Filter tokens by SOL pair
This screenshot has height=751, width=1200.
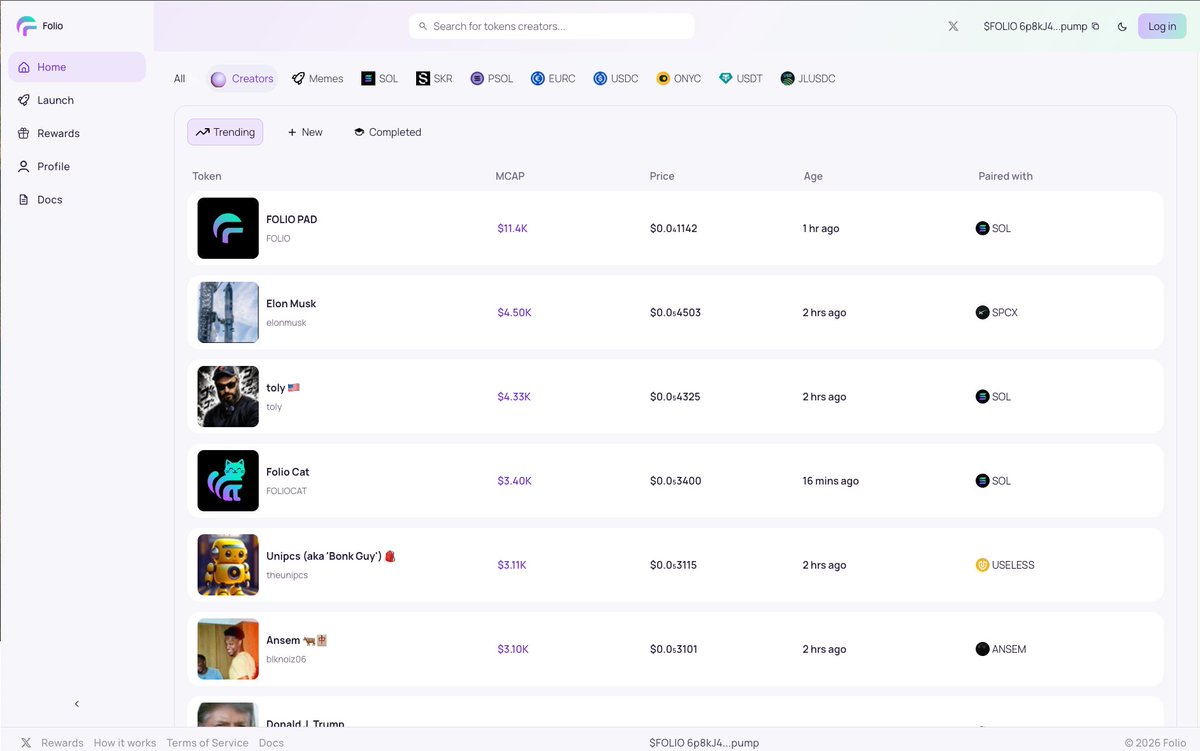380,78
